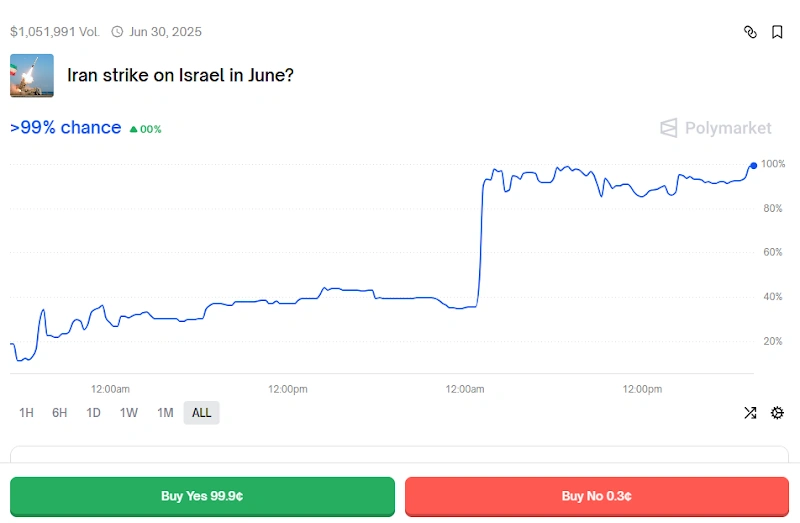This screenshot has height=523, width=800.
Task: Click the Polymarket logo
Action: [x=716, y=128]
